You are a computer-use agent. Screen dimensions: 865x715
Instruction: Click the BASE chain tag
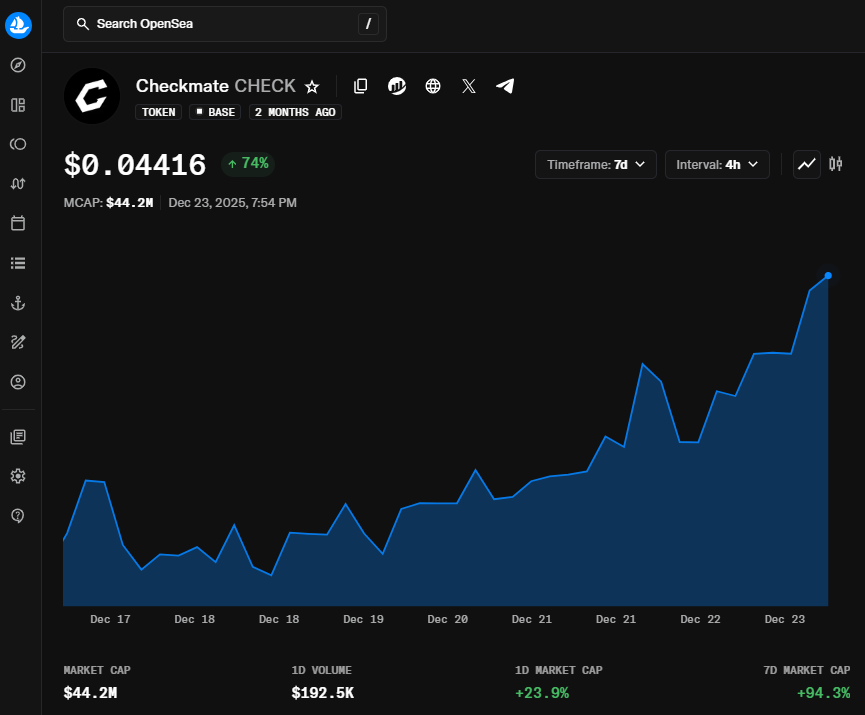click(215, 112)
